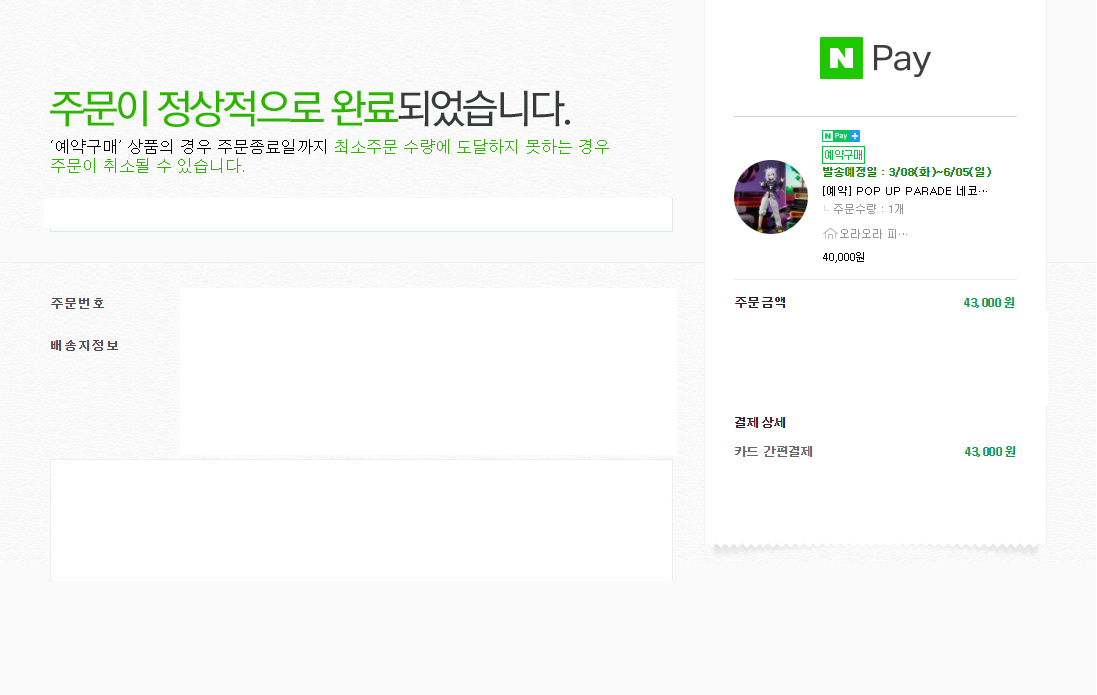The image size is (1097, 695).
Task: Click the 결제상세 heading
Action: click(x=760, y=423)
